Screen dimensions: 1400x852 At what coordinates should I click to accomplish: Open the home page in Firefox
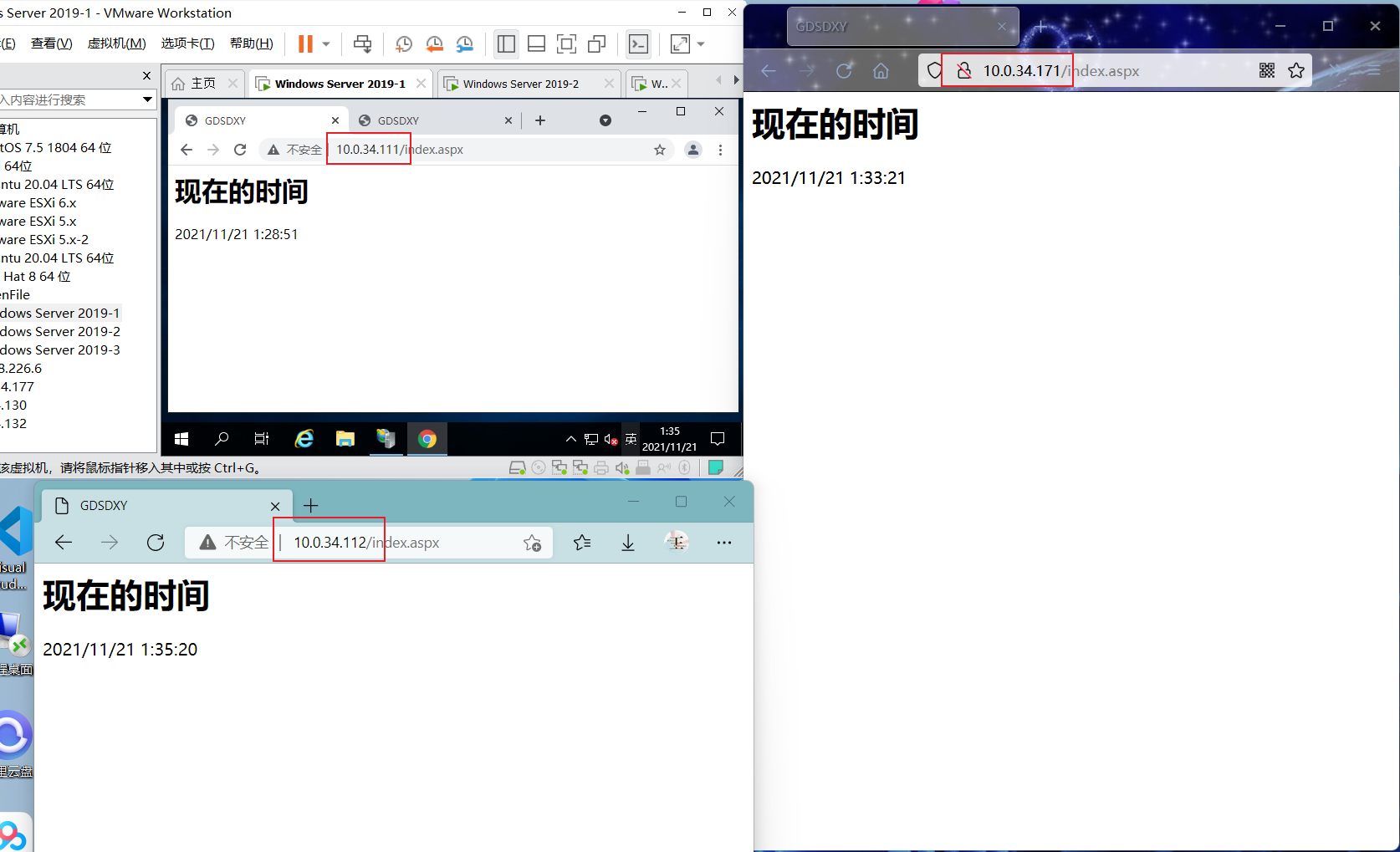[881, 71]
